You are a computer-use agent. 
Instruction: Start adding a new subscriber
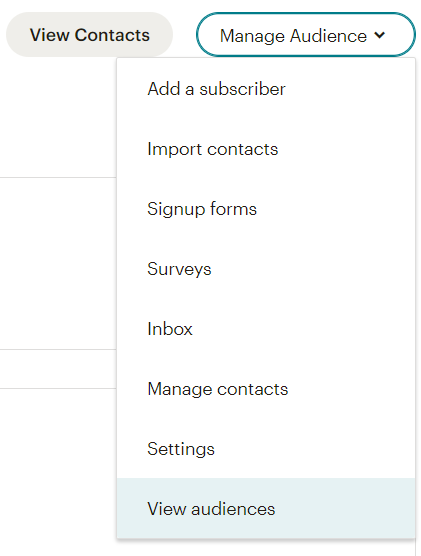coord(266,89)
